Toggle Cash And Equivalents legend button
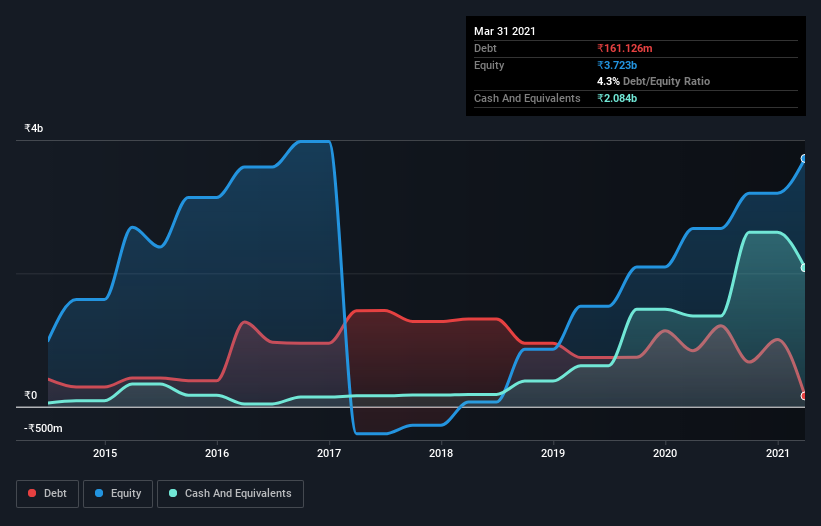 coord(230,494)
